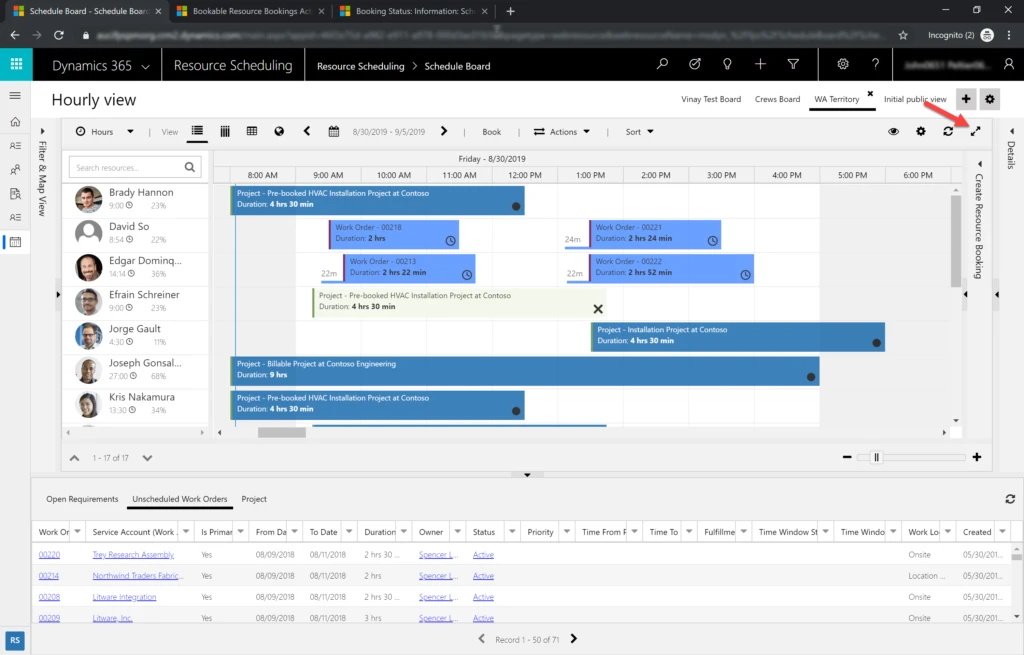This screenshot has width=1024, height=655.
Task: Switch to the list view icon
Action: pyautogui.click(x=197, y=130)
